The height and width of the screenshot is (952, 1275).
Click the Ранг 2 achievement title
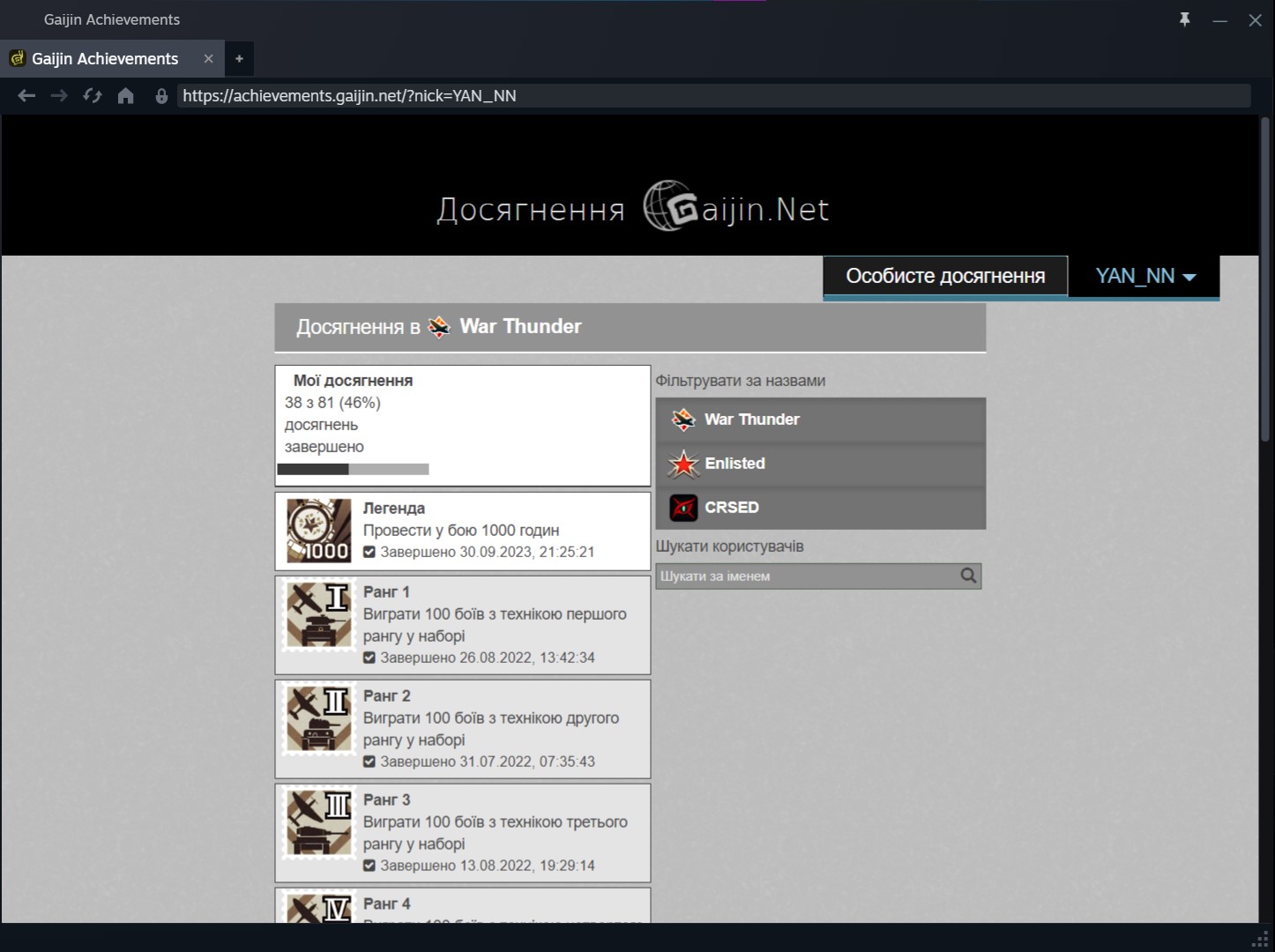click(x=387, y=696)
